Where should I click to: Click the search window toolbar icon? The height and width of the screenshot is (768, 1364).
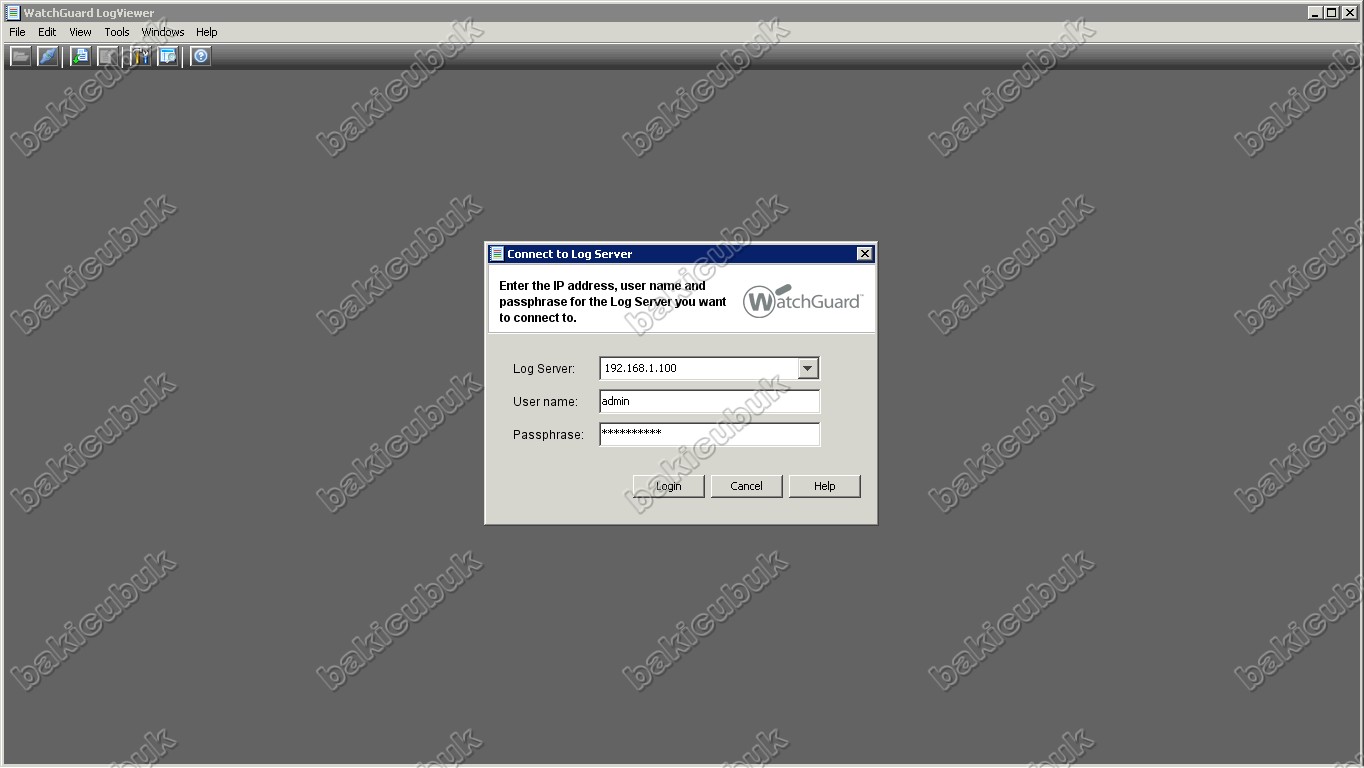167,56
